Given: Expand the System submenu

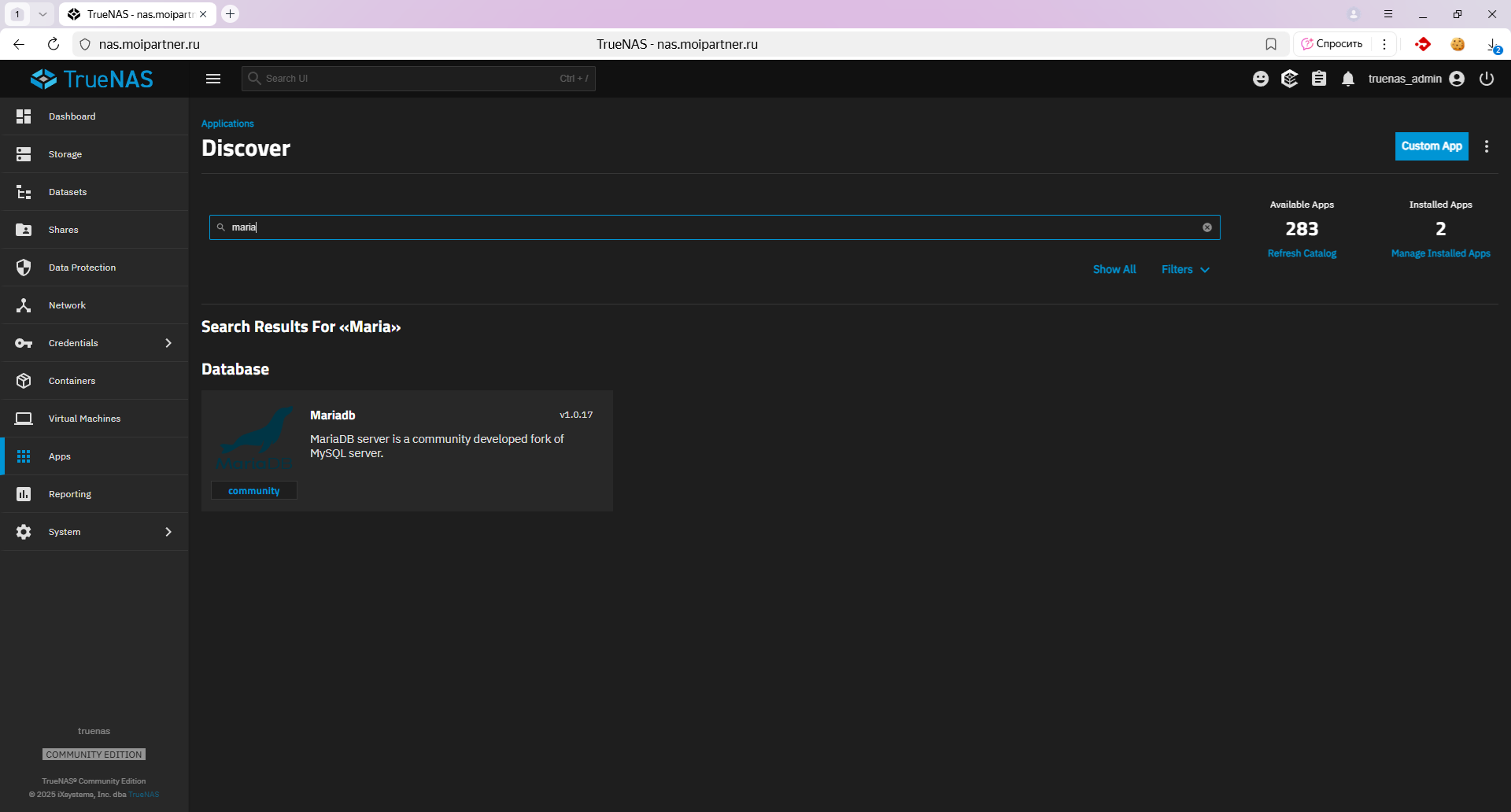Looking at the screenshot, I should pyautogui.click(x=168, y=532).
